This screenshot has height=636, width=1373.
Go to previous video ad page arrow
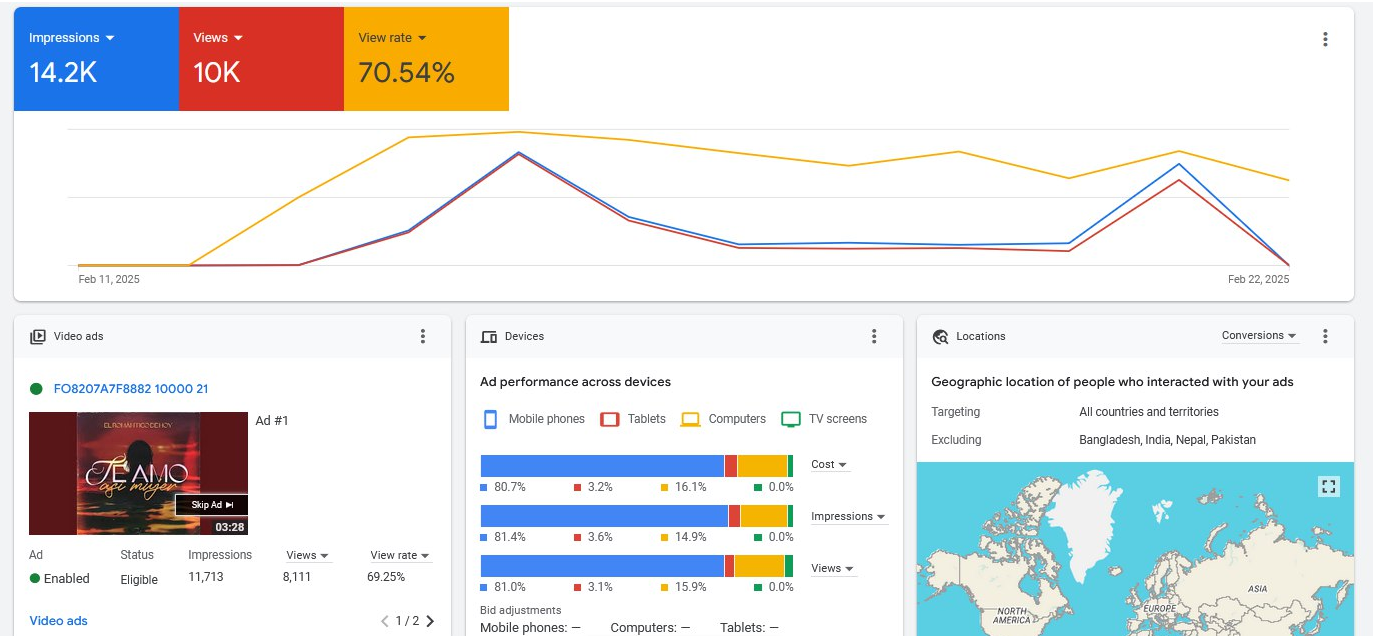pyautogui.click(x=385, y=621)
